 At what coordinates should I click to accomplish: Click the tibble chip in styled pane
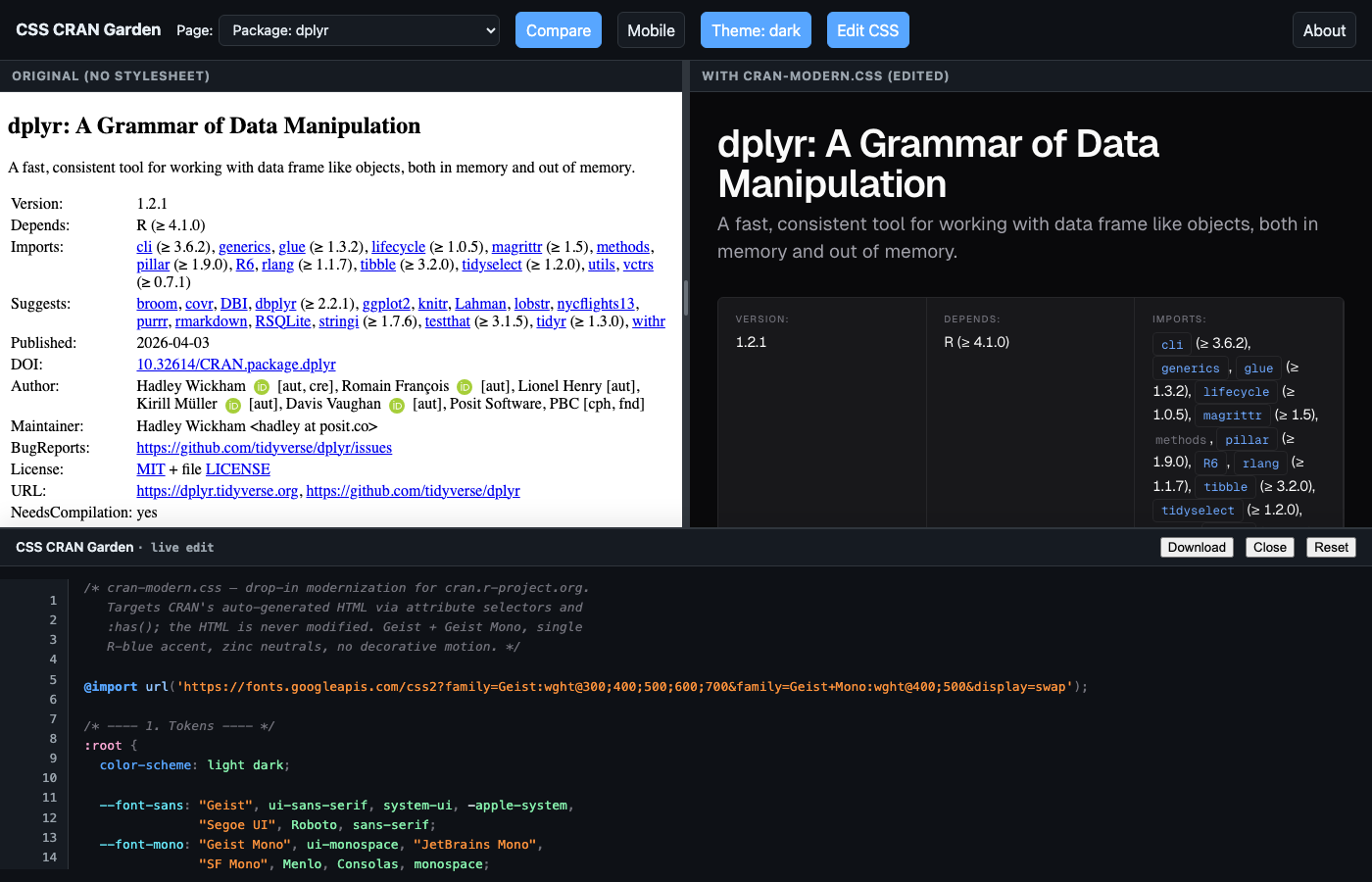pos(1225,486)
